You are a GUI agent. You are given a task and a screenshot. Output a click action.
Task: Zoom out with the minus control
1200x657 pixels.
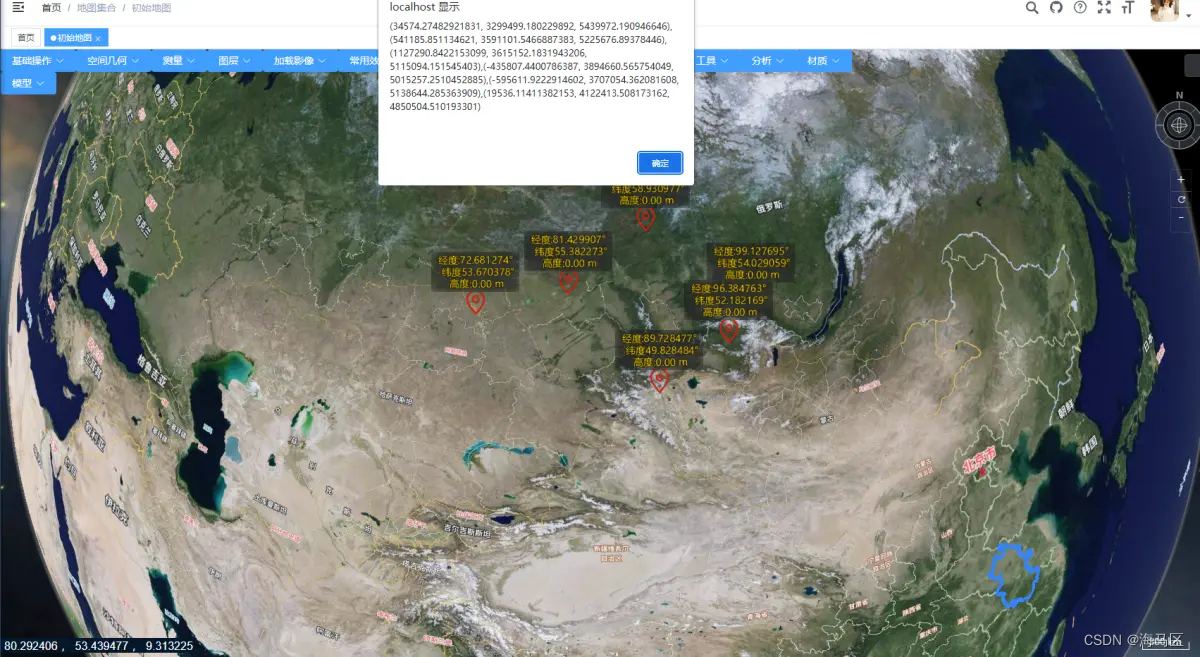pyautogui.click(x=1181, y=217)
